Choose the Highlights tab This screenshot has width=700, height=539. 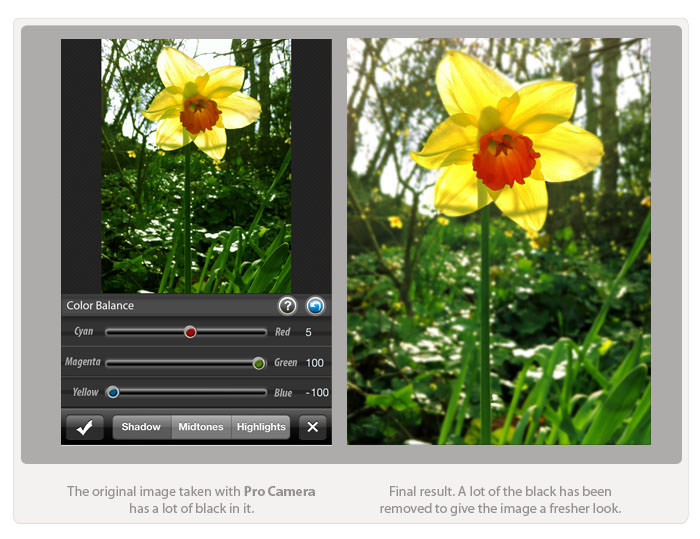coord(261,427)
